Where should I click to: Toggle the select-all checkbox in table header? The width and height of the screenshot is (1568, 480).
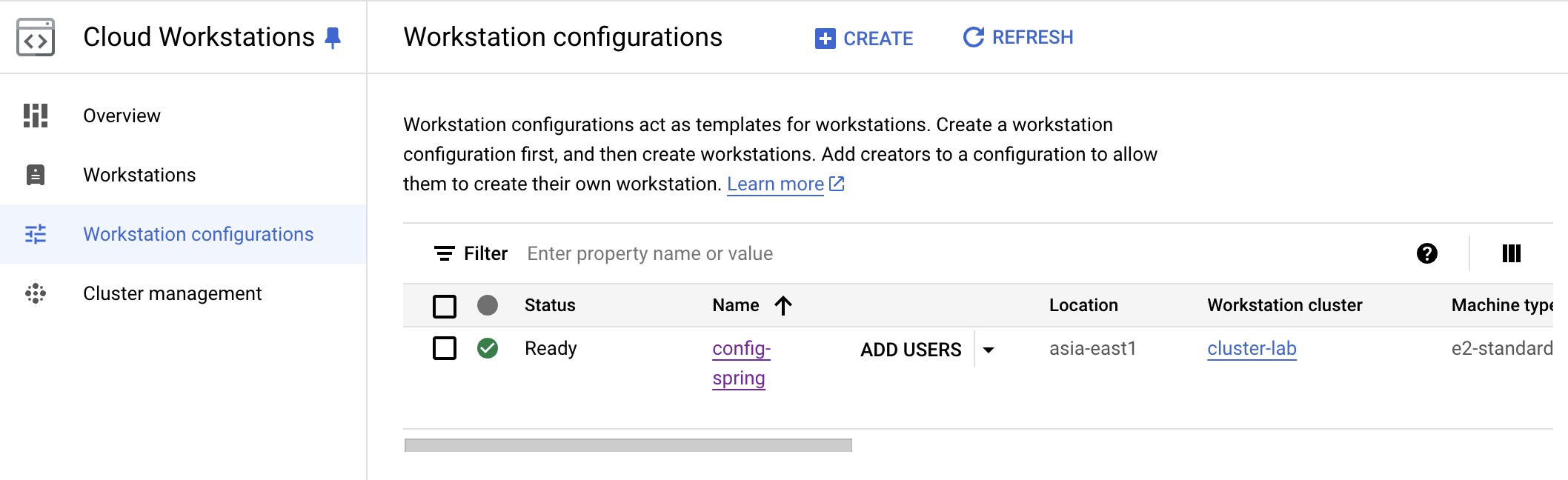[x=445, y=306]
